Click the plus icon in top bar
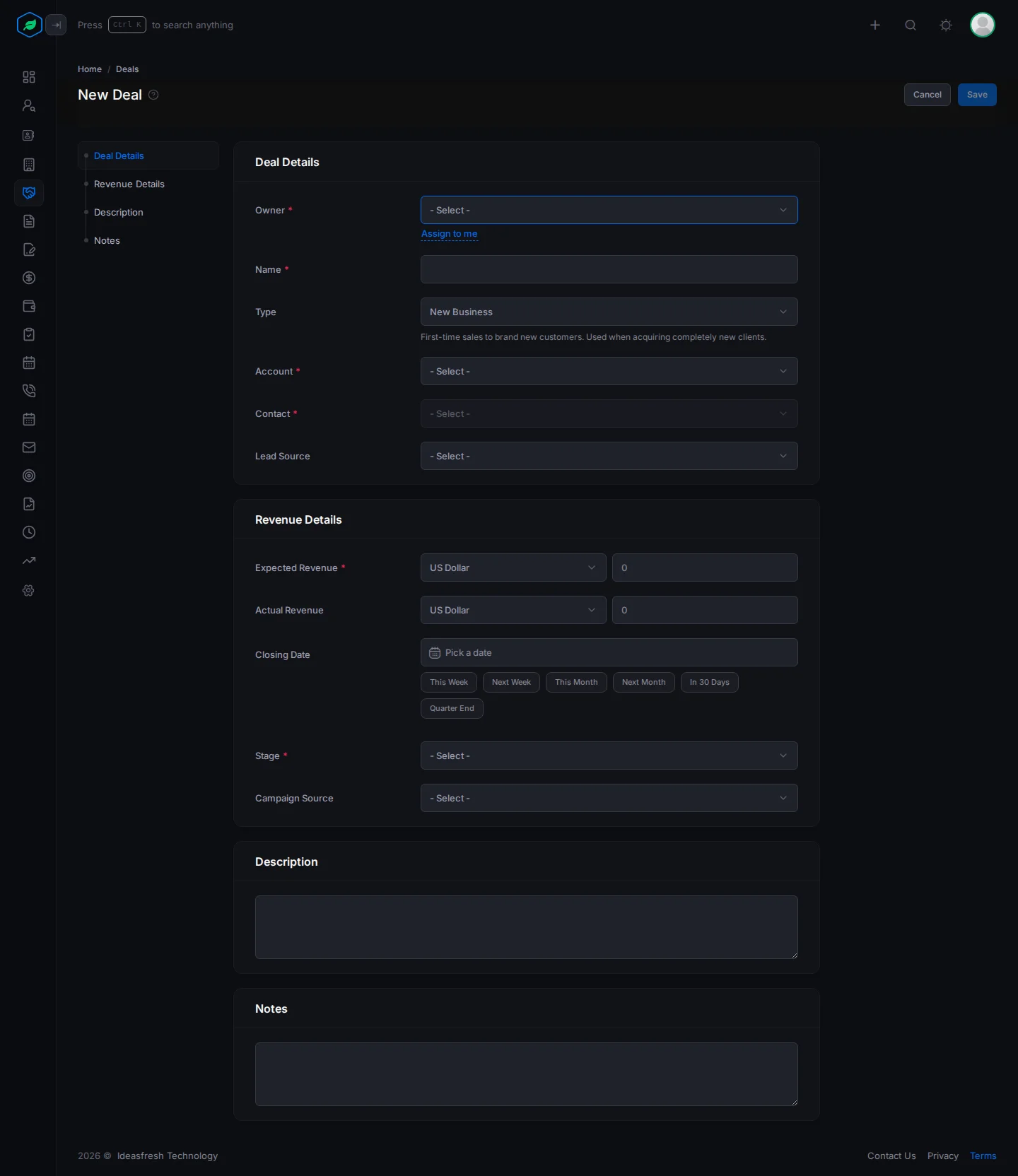1018x1176 pixels. (875, 25)
